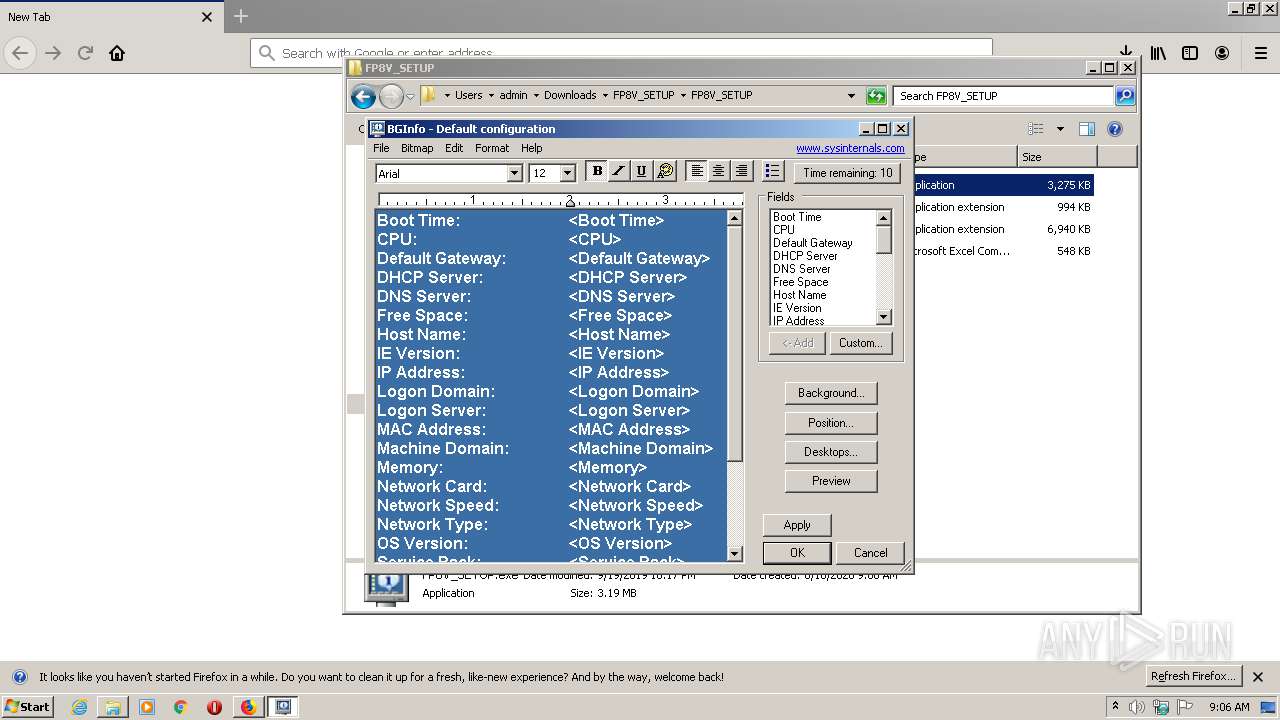Click the Explorer forward arrow button

pos(391,96)
